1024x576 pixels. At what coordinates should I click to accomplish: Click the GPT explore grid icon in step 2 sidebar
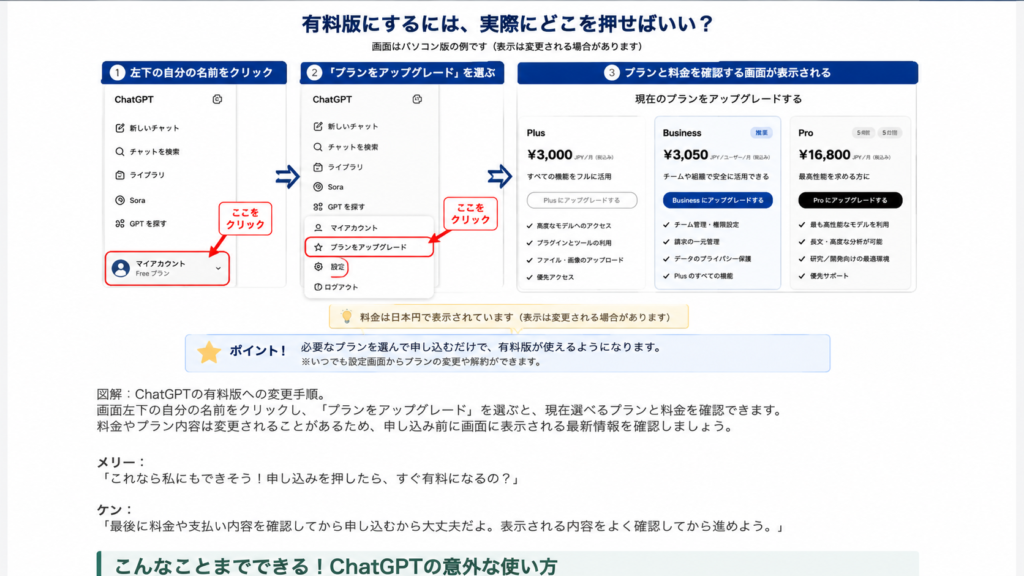pos(318,207)
